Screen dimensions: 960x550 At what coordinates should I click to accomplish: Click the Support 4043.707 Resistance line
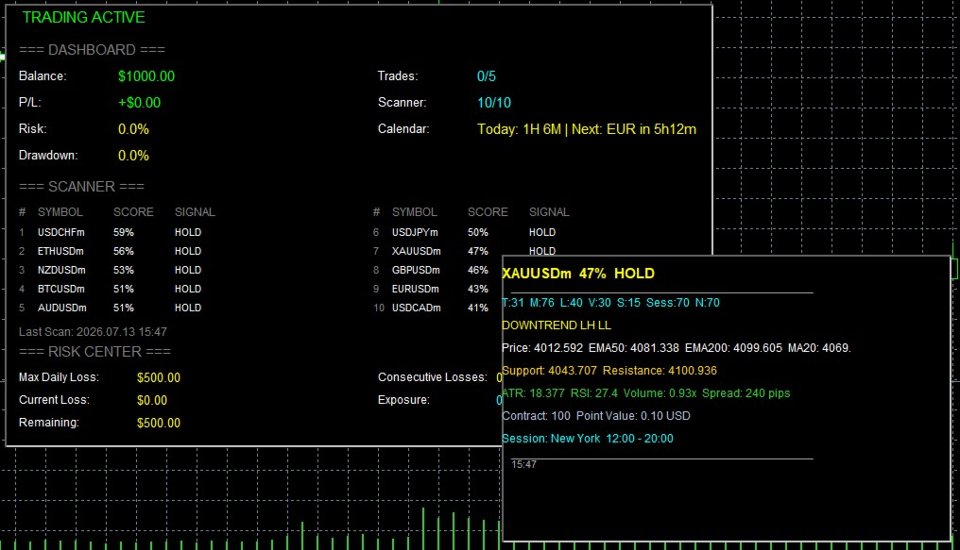click(x=609, y=371)
